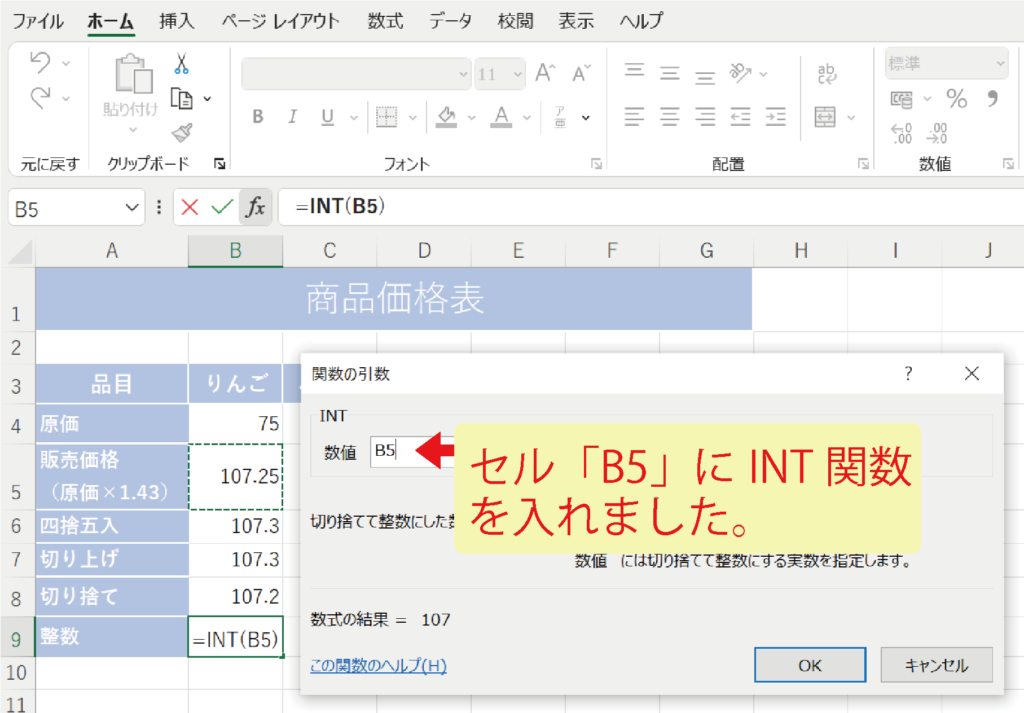This screenshot has height=713, width=1024.
Task: Open the font size dropdown
Action: point(516,74)
